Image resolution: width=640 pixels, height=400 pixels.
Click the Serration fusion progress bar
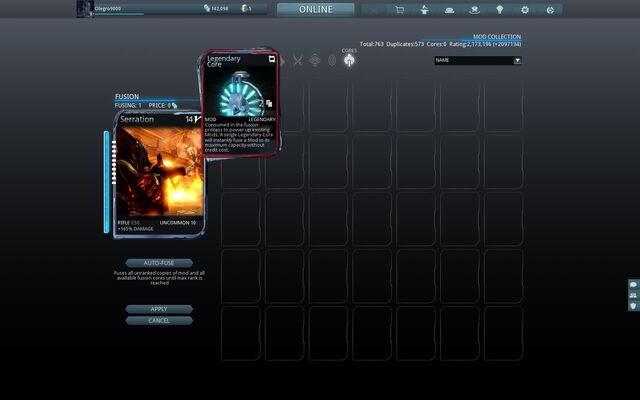107,182
